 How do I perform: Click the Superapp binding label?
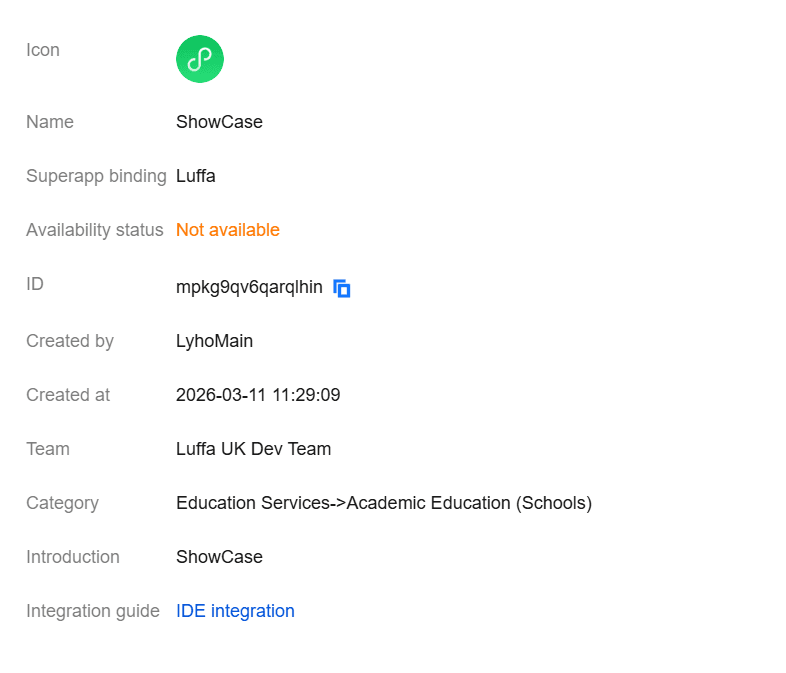point(96,176)
